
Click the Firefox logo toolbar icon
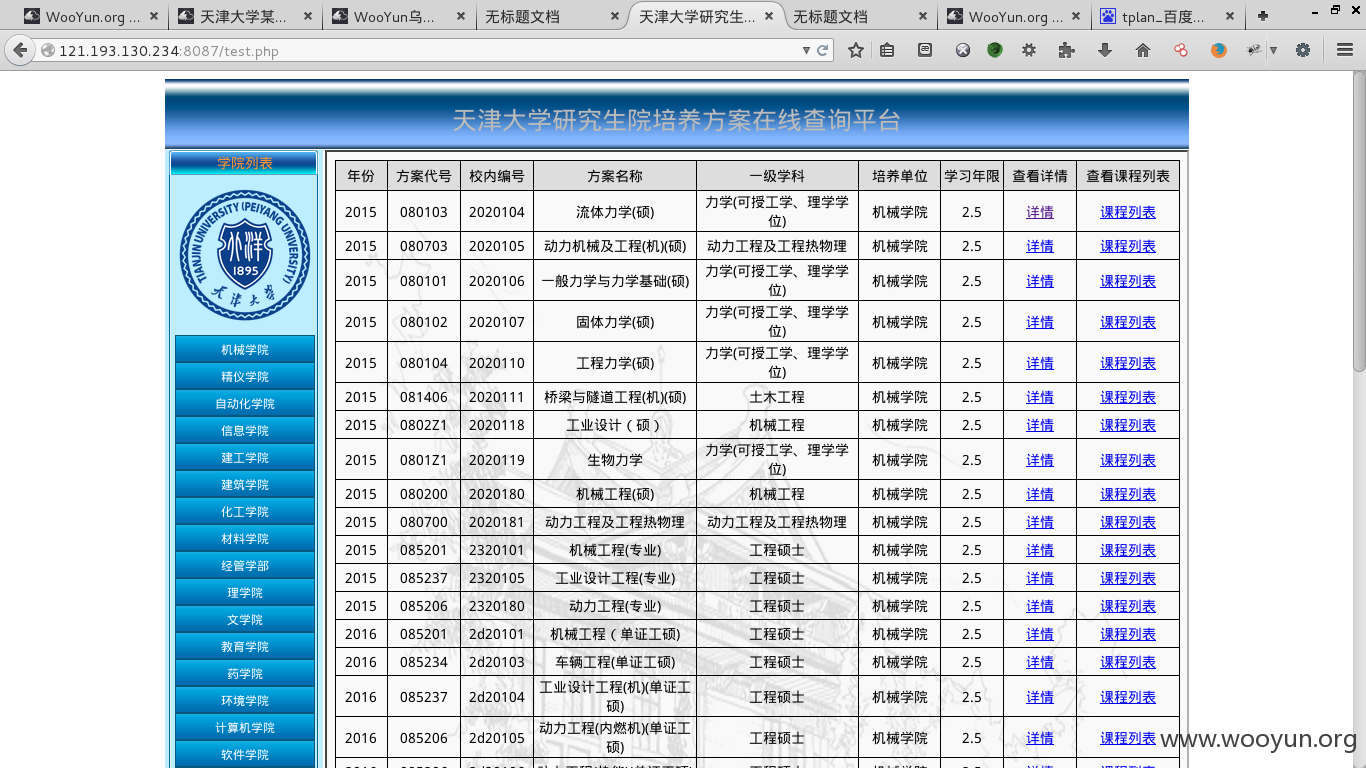tap(1218, 50)
